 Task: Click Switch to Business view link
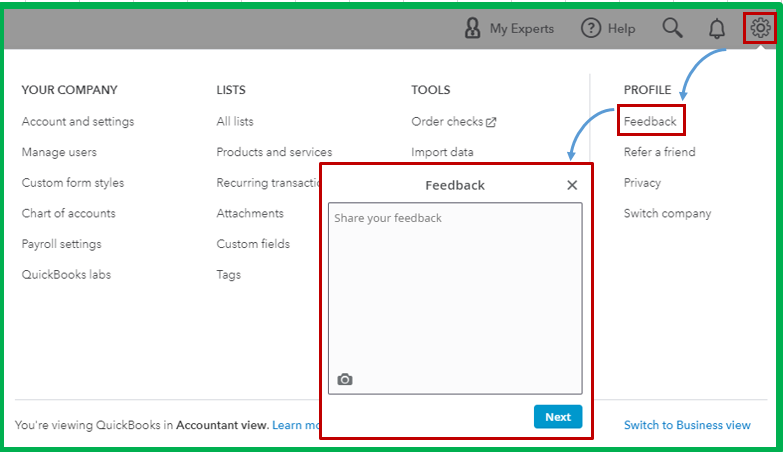coord(687,425)
